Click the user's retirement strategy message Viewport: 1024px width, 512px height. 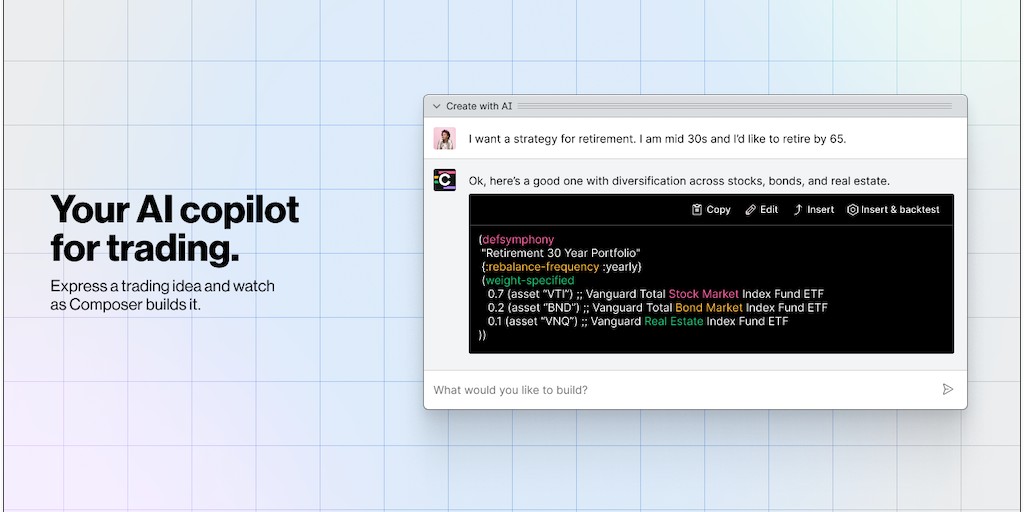(x=657, y=139)
